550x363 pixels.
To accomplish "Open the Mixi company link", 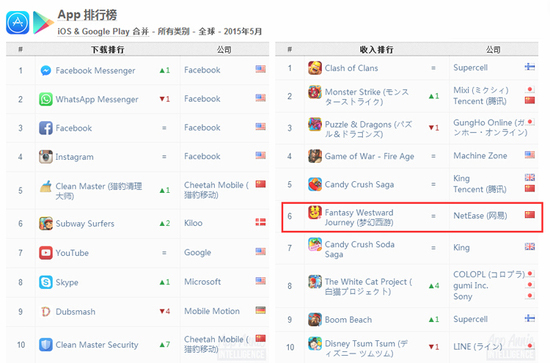I will point(481,90).
